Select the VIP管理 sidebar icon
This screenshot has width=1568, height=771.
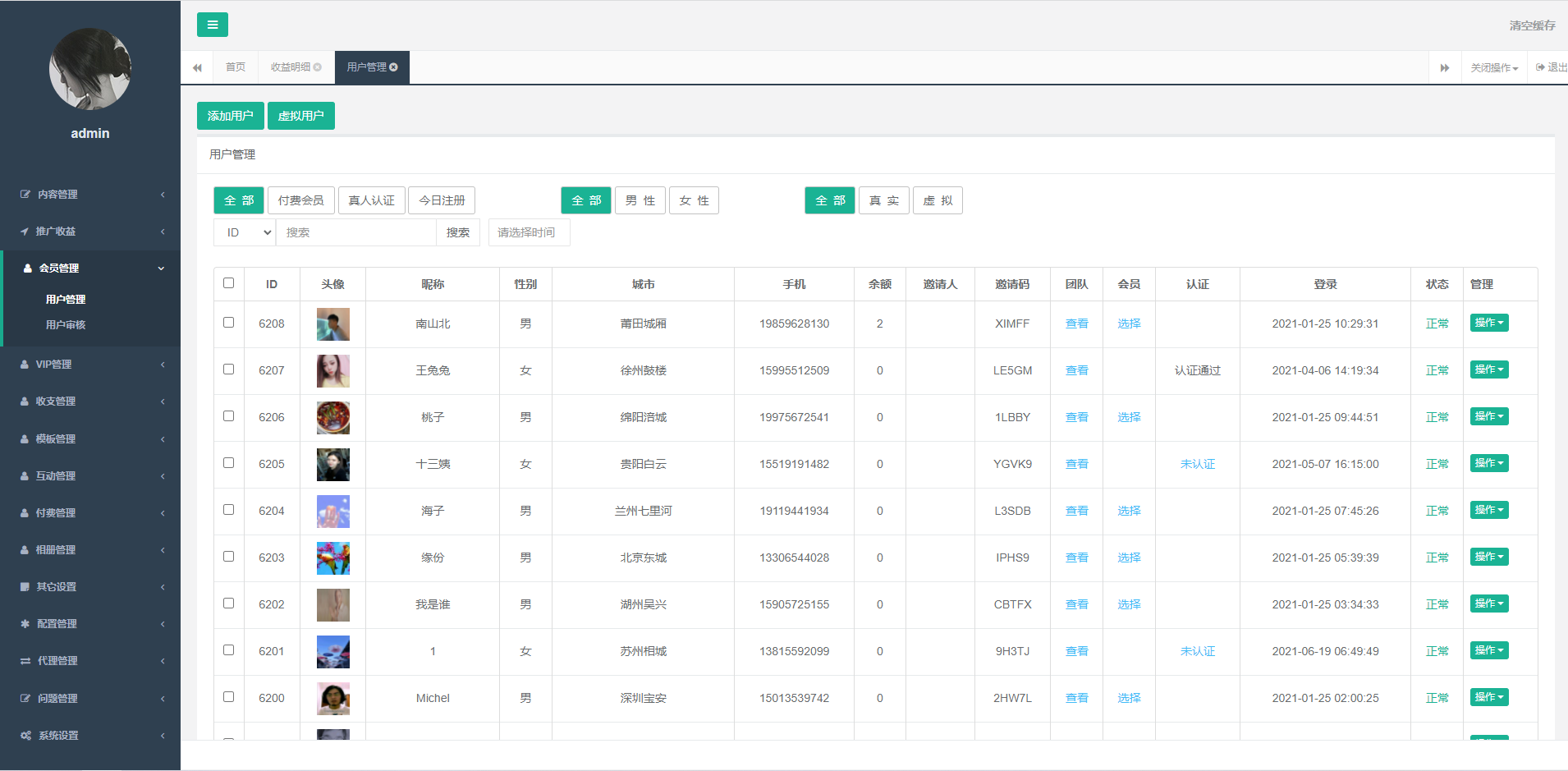pos(24,364)
